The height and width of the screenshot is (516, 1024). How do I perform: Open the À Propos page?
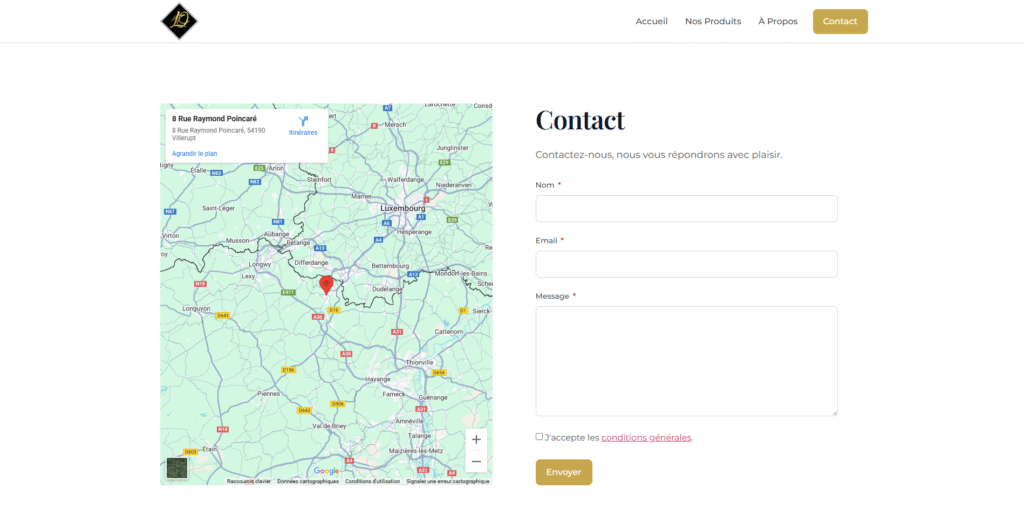point(778,22)
